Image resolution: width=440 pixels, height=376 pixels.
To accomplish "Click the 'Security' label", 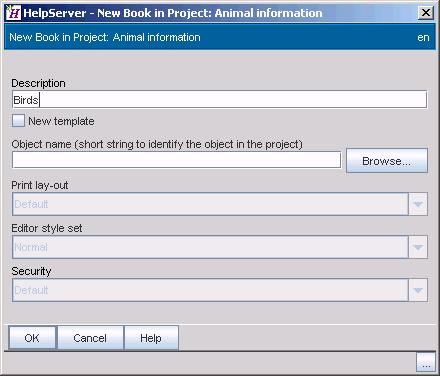I will tap(31, 271).
